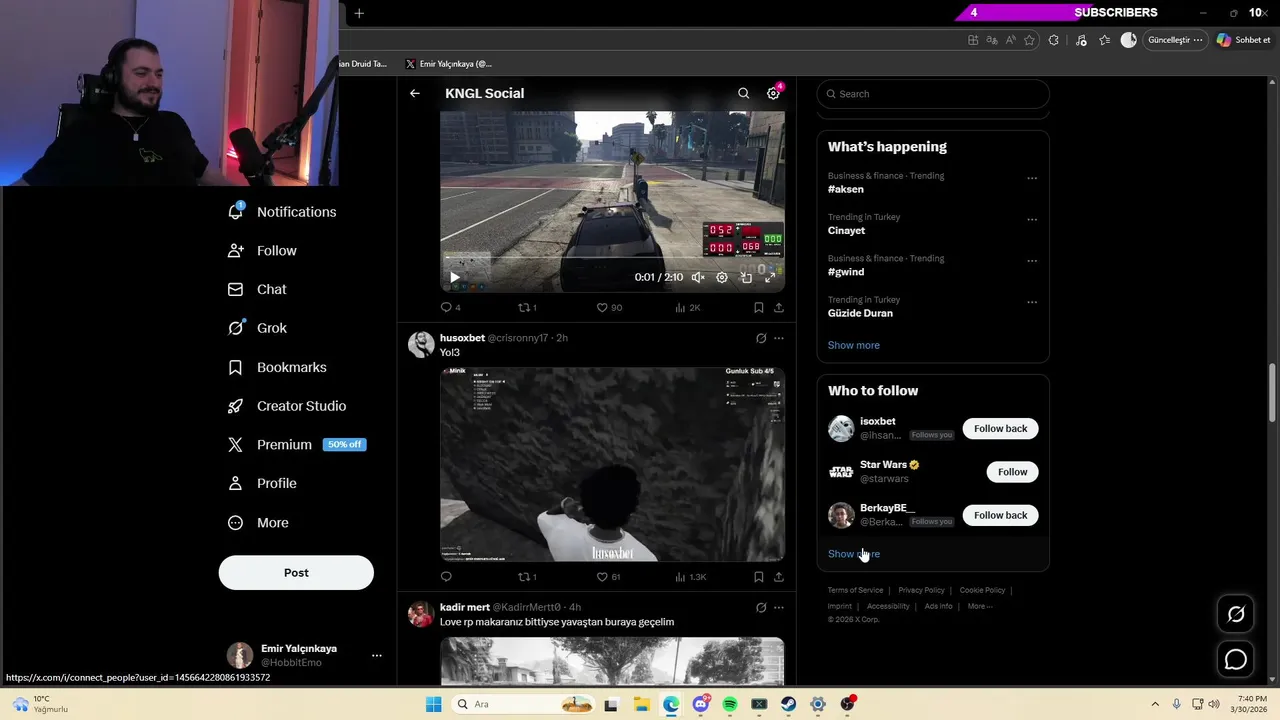1280x720 pixels.
Task: Open Premium with 50% off badge
Action: (297, 445)
